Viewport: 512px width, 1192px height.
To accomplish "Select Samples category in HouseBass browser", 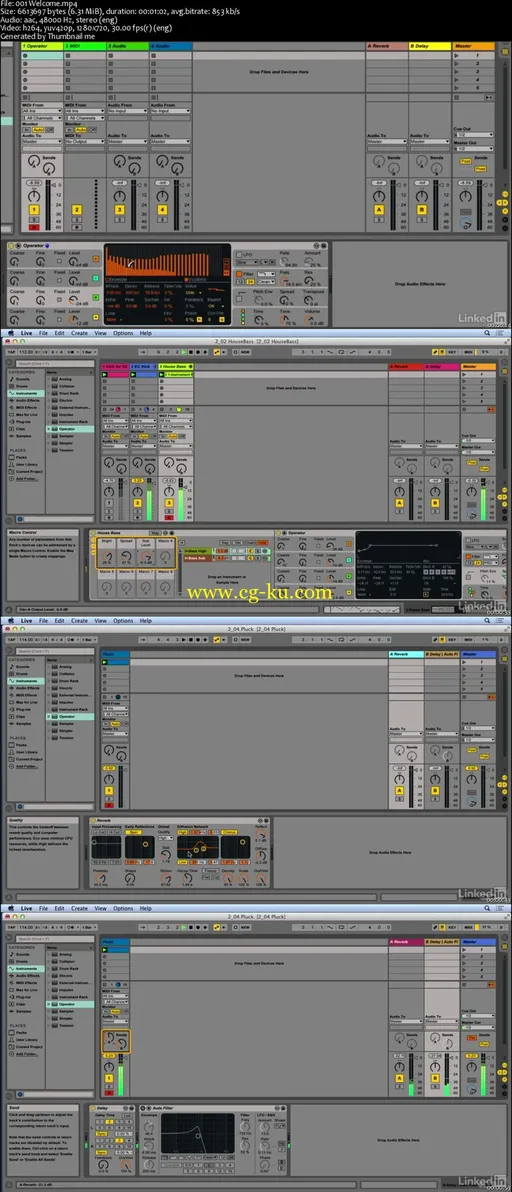I will coord(23,437).
